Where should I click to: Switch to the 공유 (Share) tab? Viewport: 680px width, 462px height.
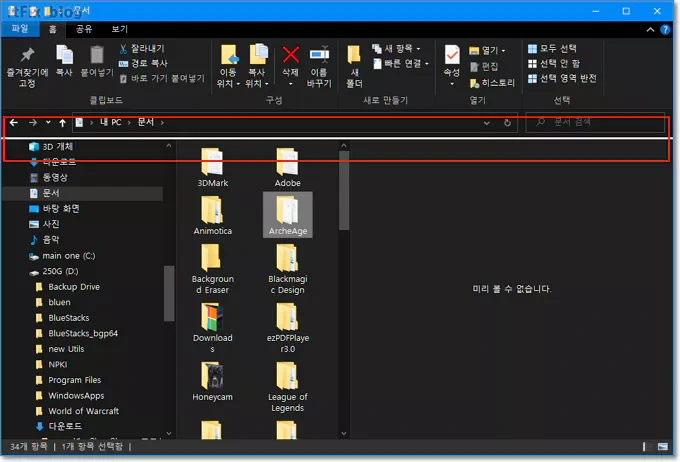coord(84,29)
